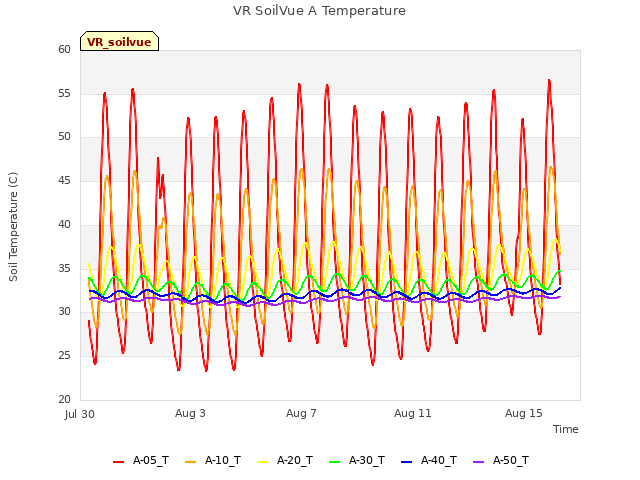Click the 20 y-axis tick label

tap(64, 399)
